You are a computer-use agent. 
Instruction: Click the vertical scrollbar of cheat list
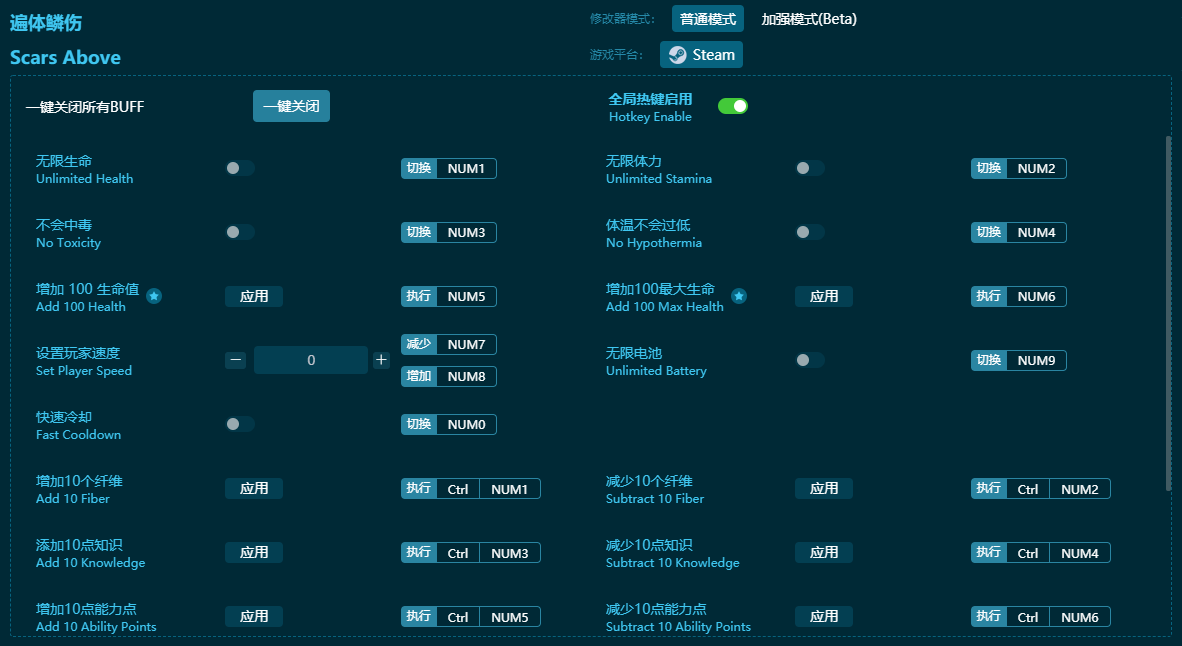click(x=1169, y=313)
